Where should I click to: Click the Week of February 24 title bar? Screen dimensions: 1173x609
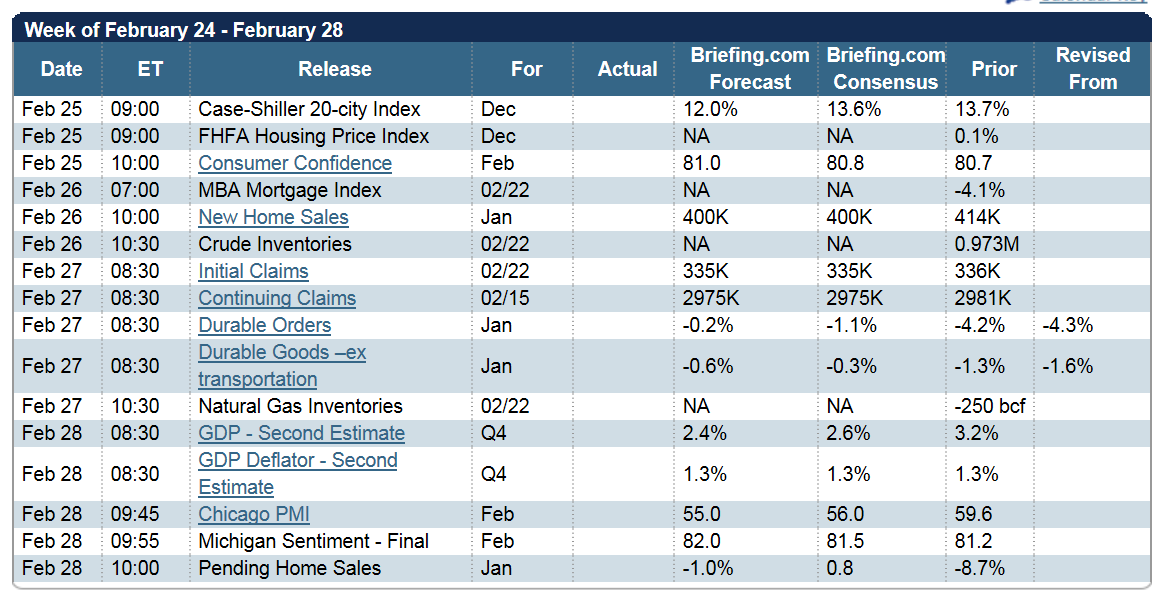[183, 30]
